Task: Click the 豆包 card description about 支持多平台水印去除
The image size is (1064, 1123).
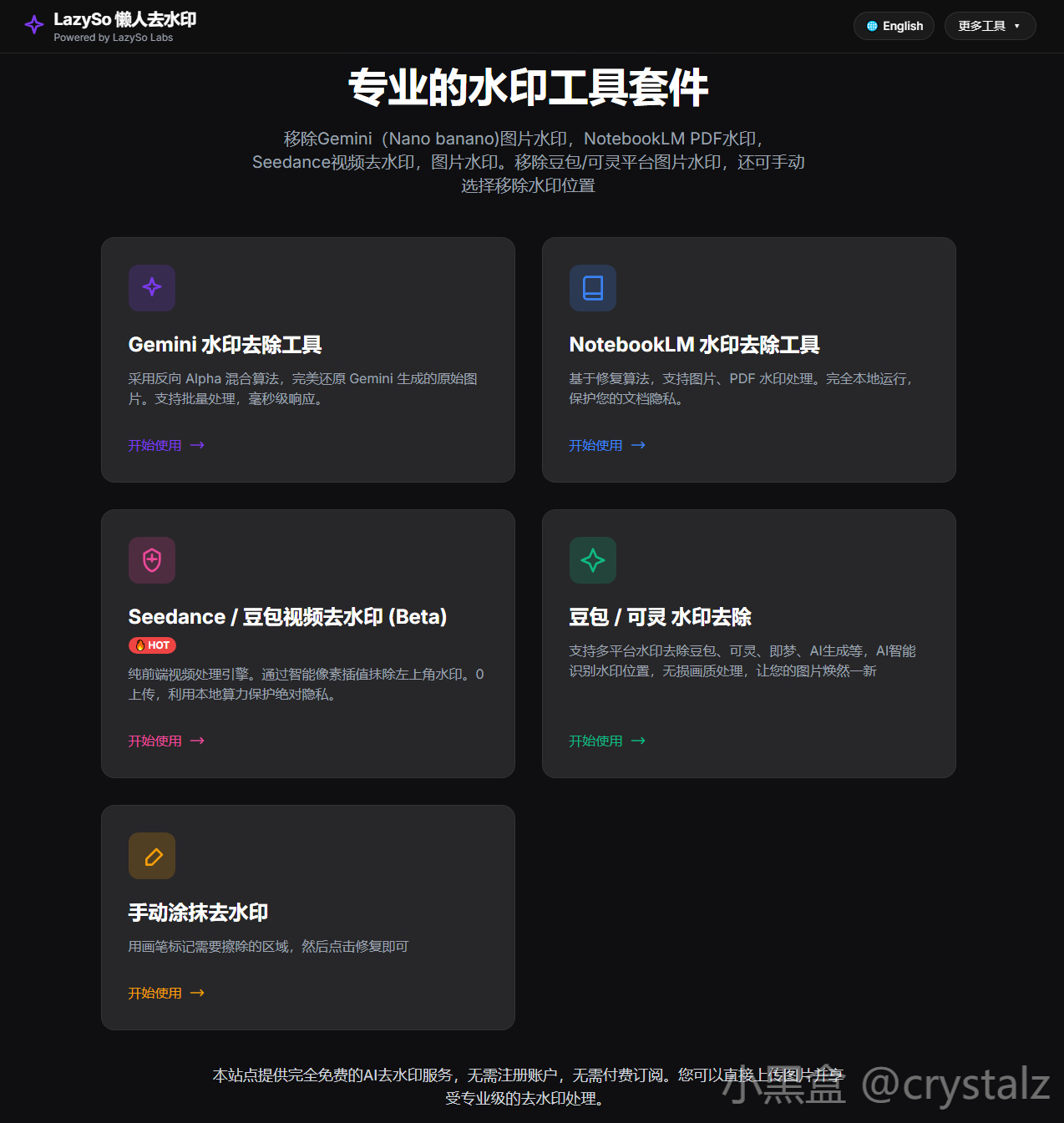Action: [x=742, y=661]
